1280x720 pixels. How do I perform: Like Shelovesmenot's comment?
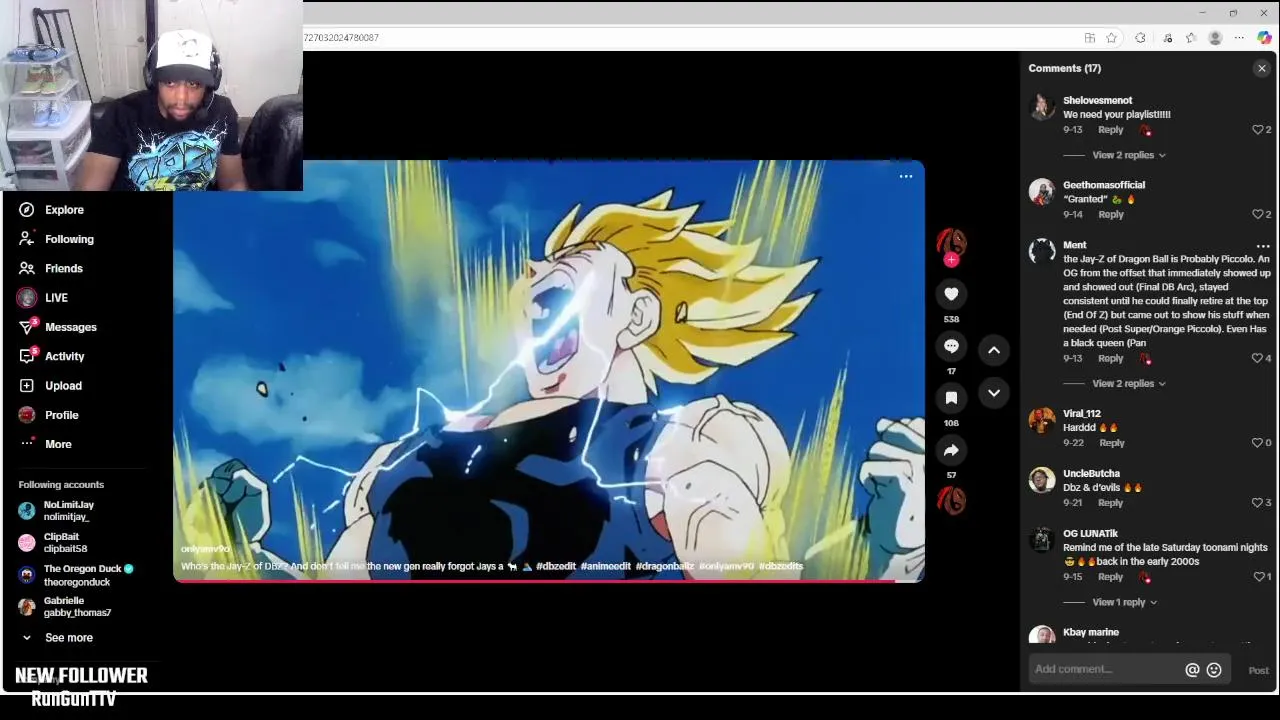click(1258, 130)
